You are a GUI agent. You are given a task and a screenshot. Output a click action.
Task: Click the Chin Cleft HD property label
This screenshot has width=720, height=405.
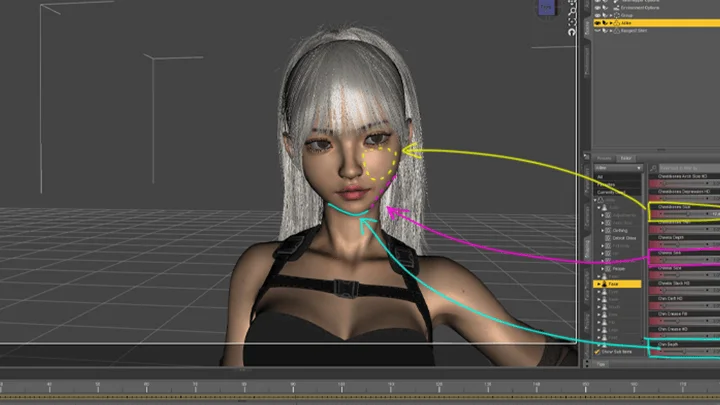click(670, 298)
